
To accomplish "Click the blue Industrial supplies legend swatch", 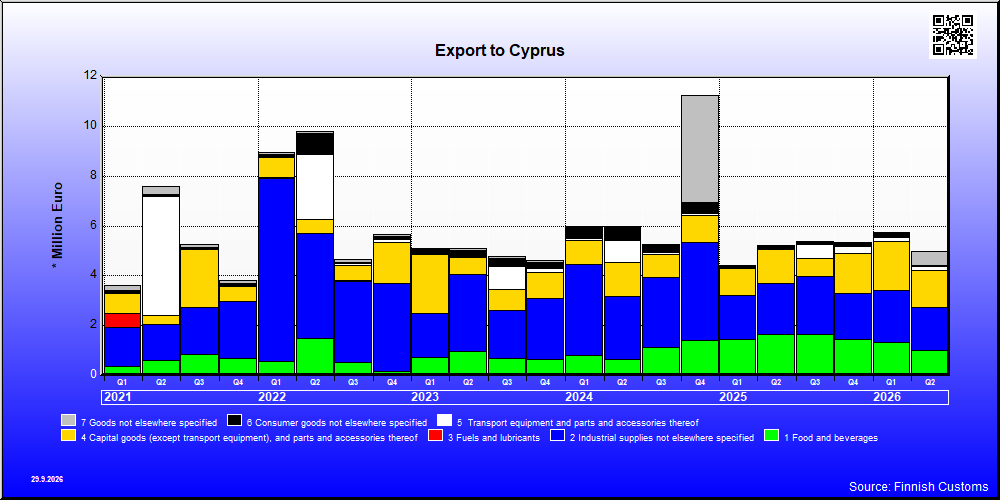I will (559, 436).
